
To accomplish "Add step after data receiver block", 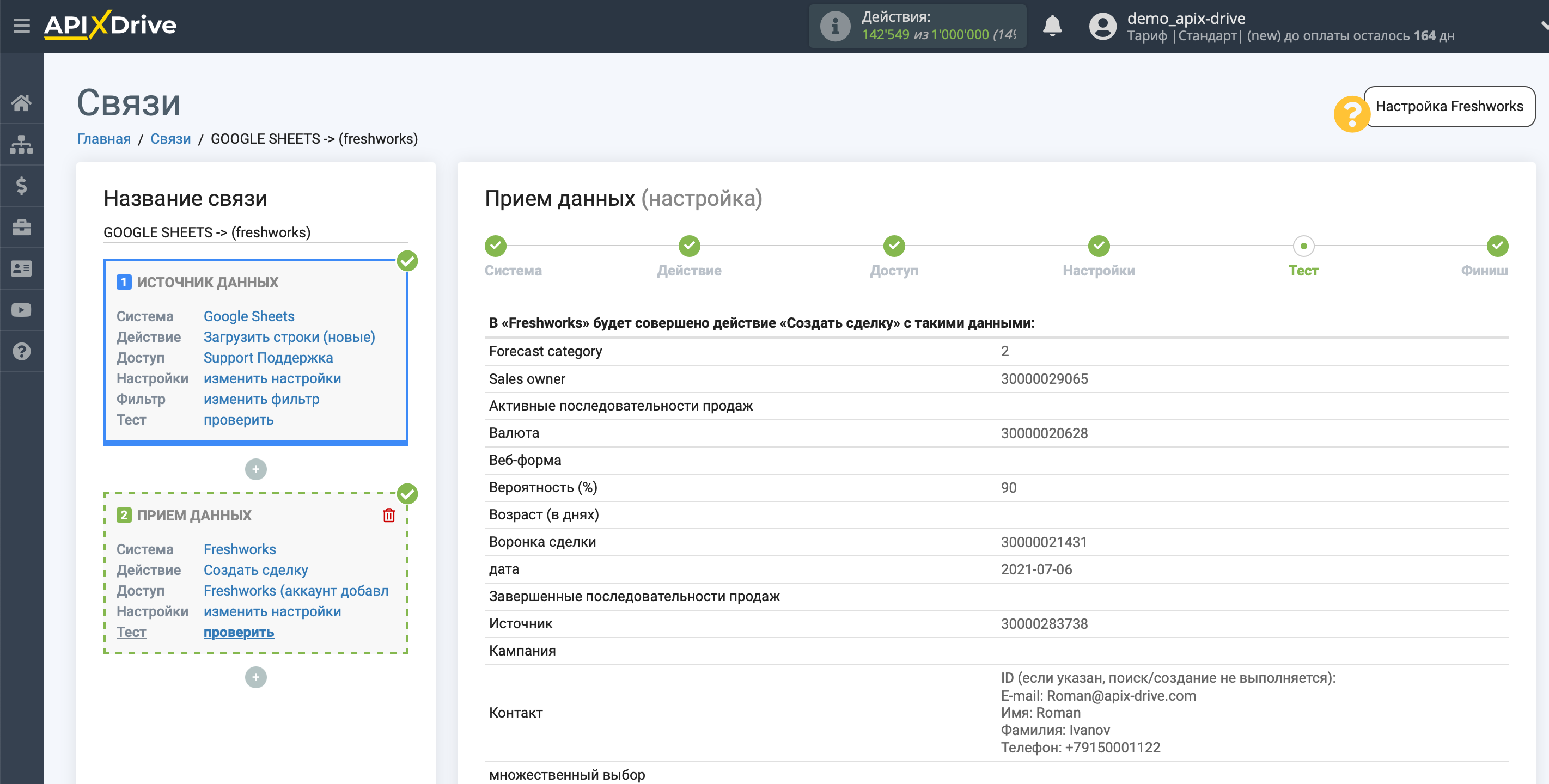I will tap(255, 677).
